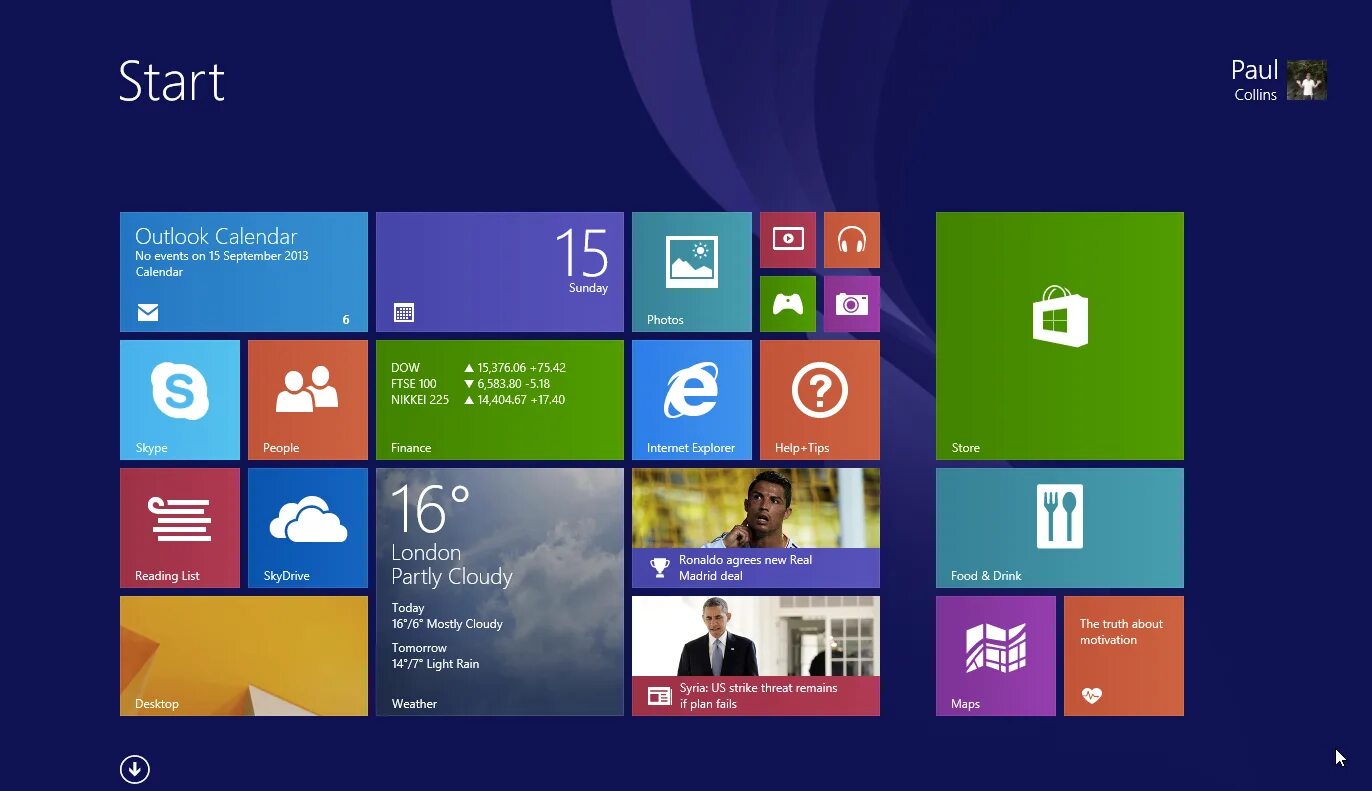Open the Photos tile
The width and height of the screenshot is (1372, 791).
(692, 272)
